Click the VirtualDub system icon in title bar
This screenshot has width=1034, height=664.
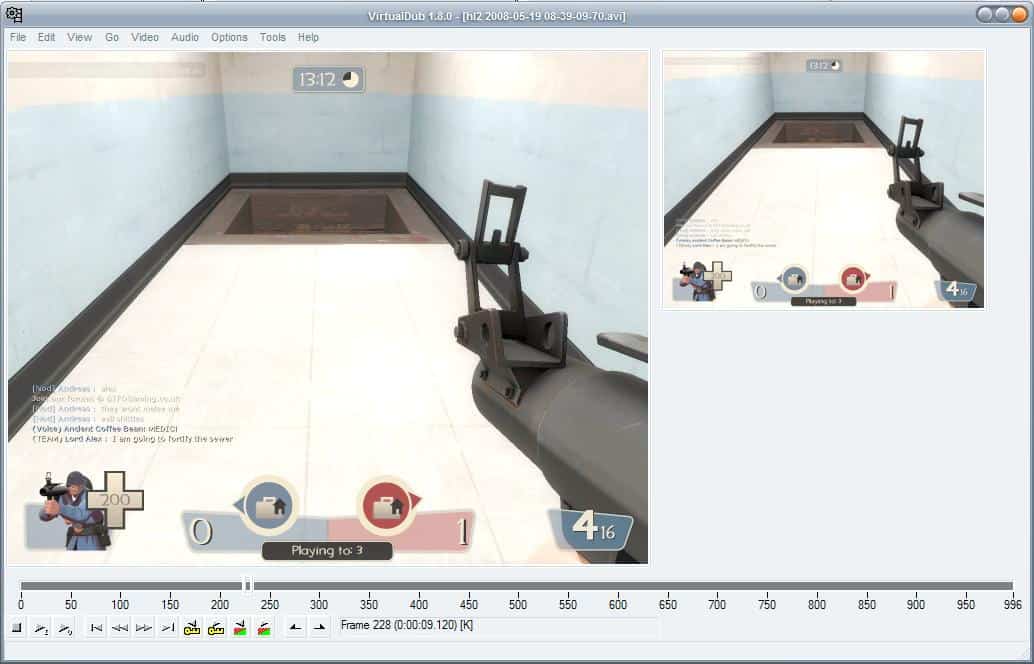click(x=14, y=14)
